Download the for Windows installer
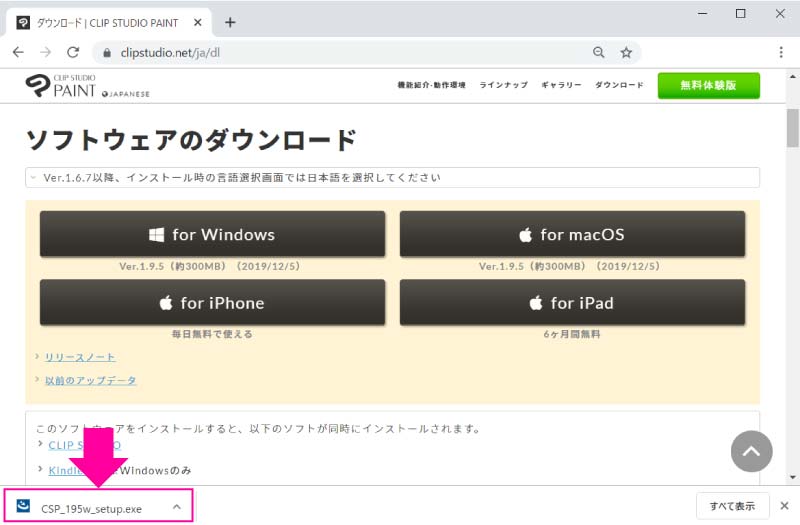This screenshot has width=800, height=525. click(212, 235)
